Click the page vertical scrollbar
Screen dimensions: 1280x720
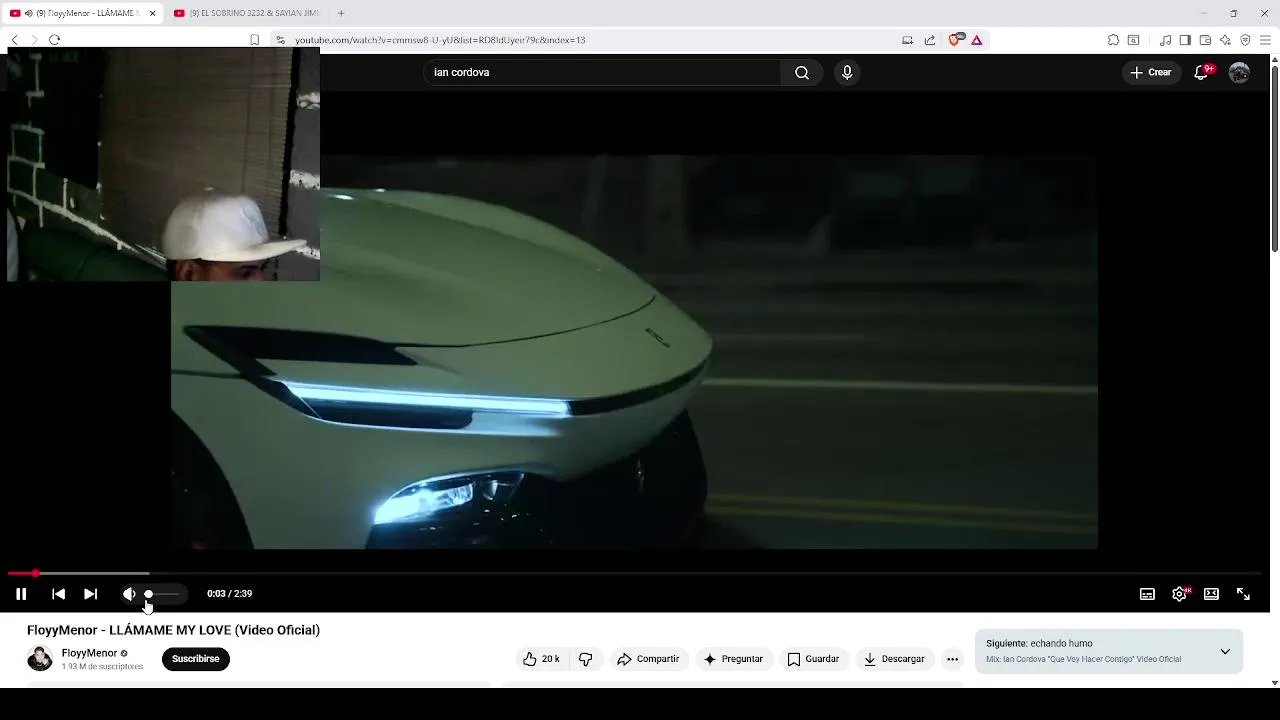(1274, 160)
